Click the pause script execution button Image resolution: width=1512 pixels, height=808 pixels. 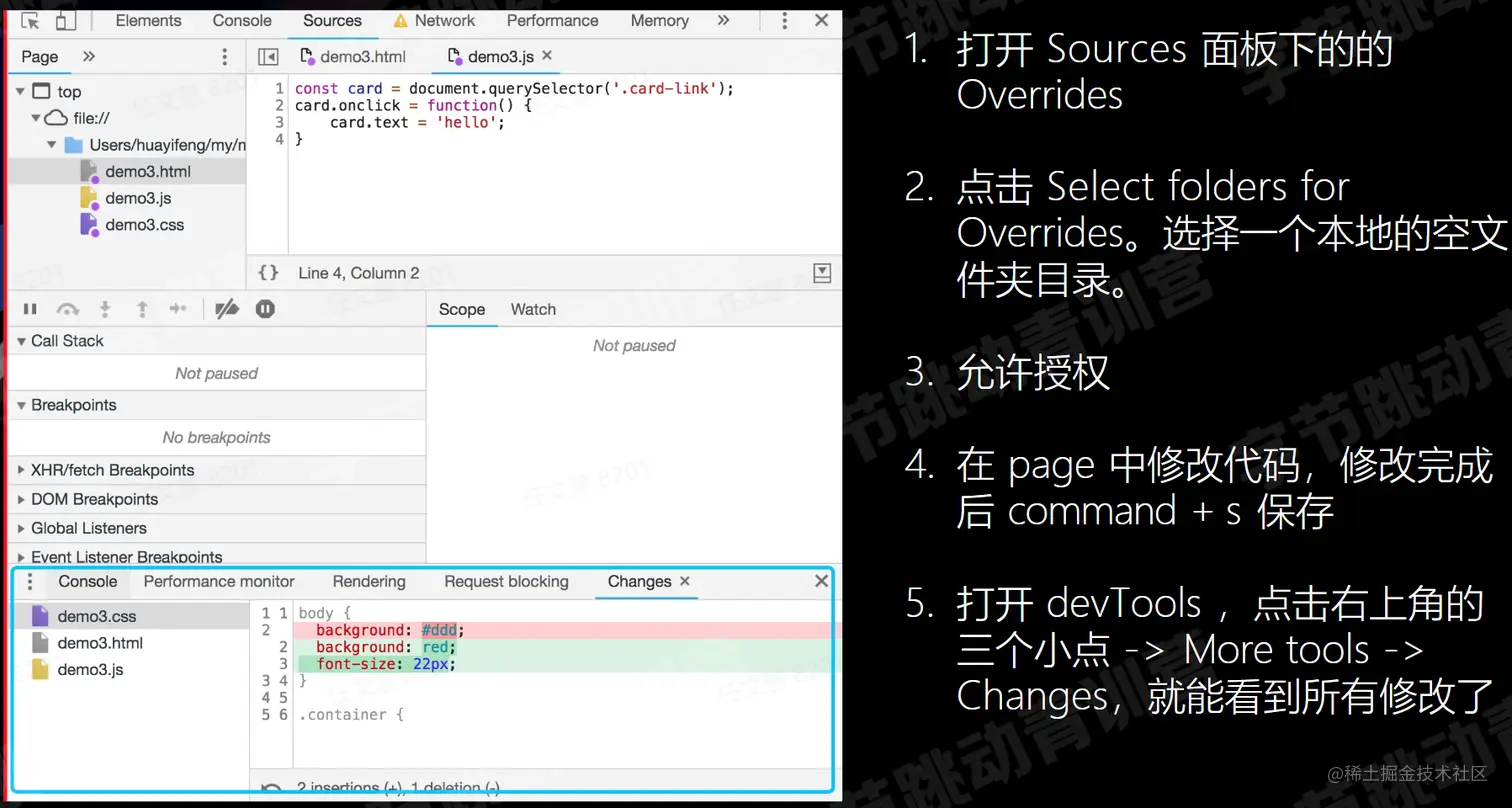pos(30,310)
